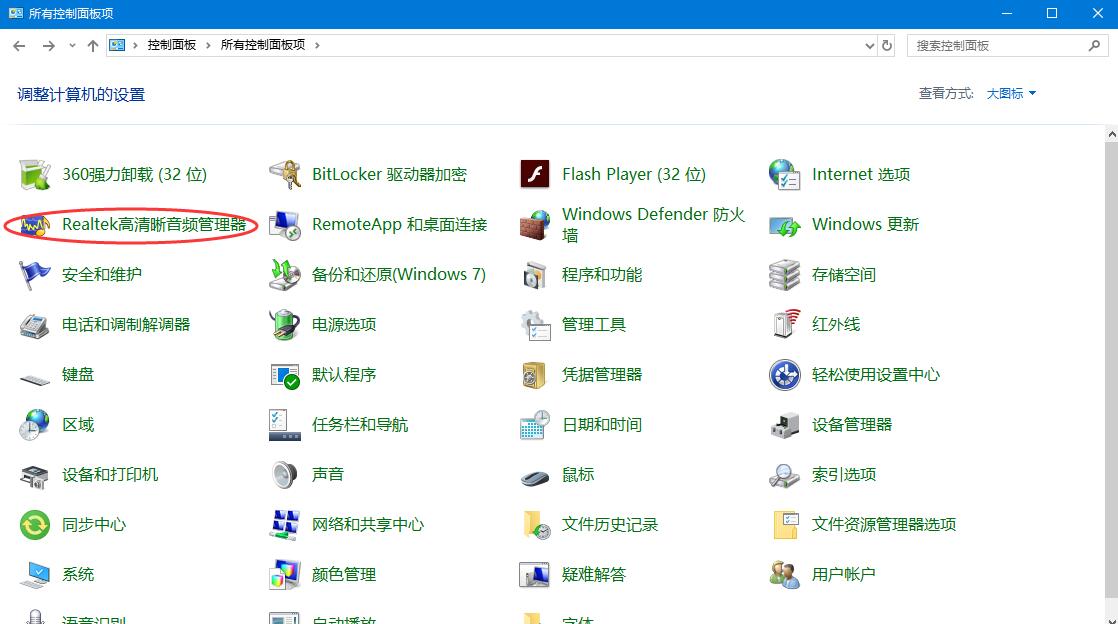
Task: Open the 存储空间 icon
Action: 784,275
